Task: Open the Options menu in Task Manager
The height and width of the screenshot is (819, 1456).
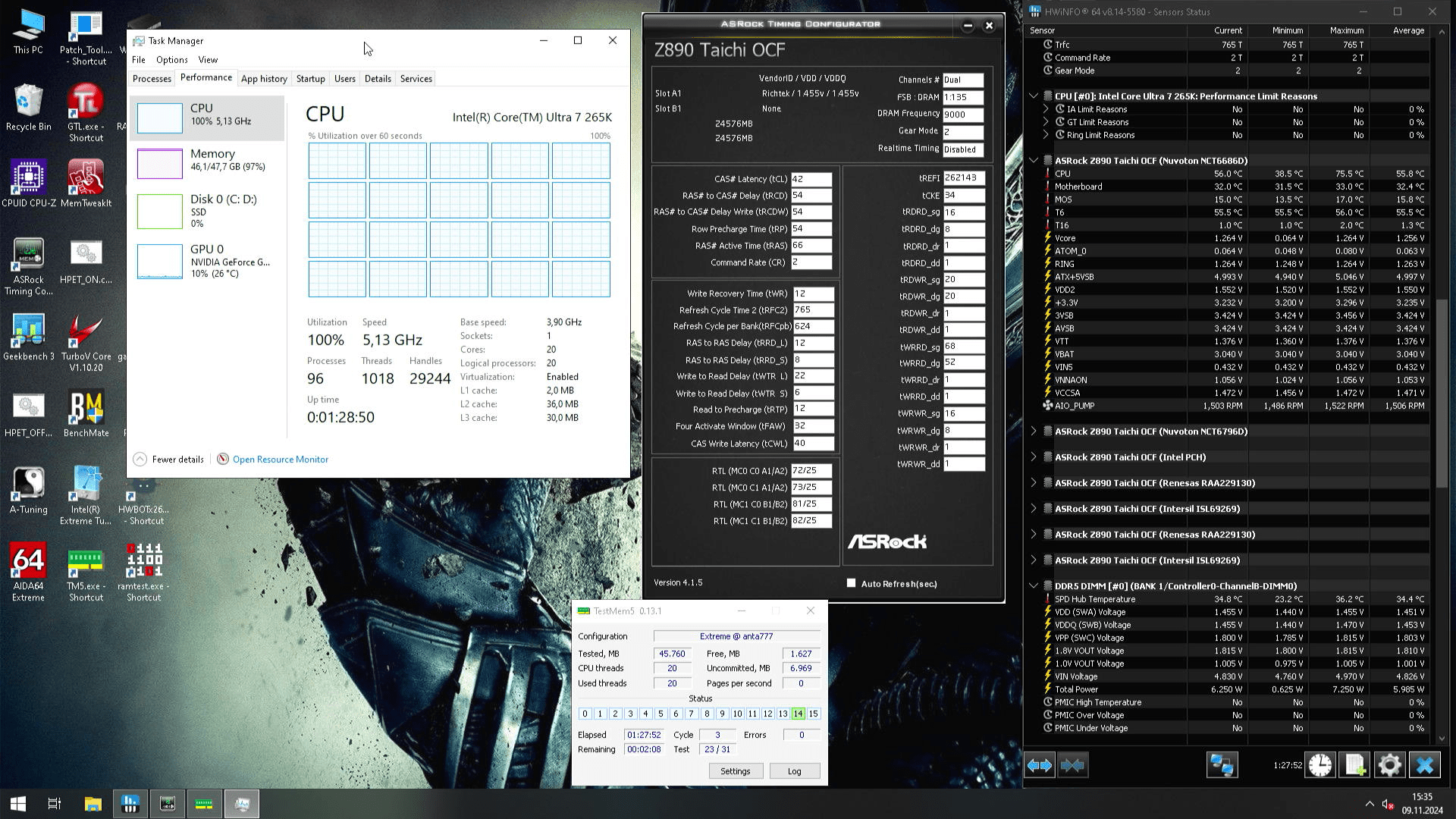Action: tap(171, 60)
